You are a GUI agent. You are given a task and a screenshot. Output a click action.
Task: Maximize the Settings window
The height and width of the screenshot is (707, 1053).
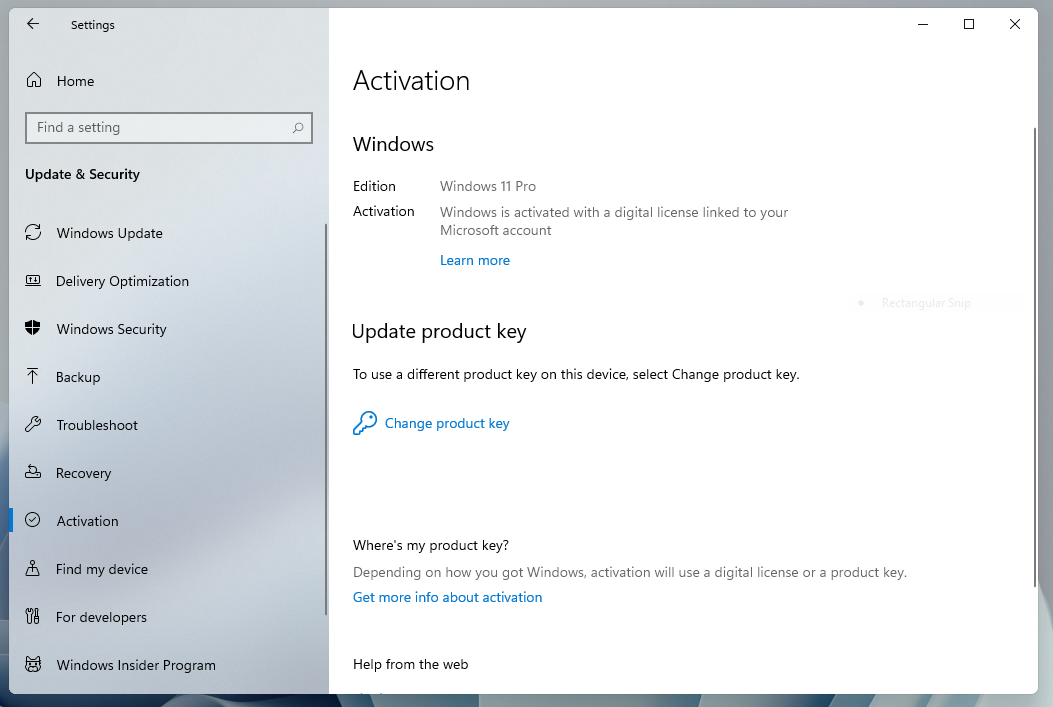pos(968,24)
